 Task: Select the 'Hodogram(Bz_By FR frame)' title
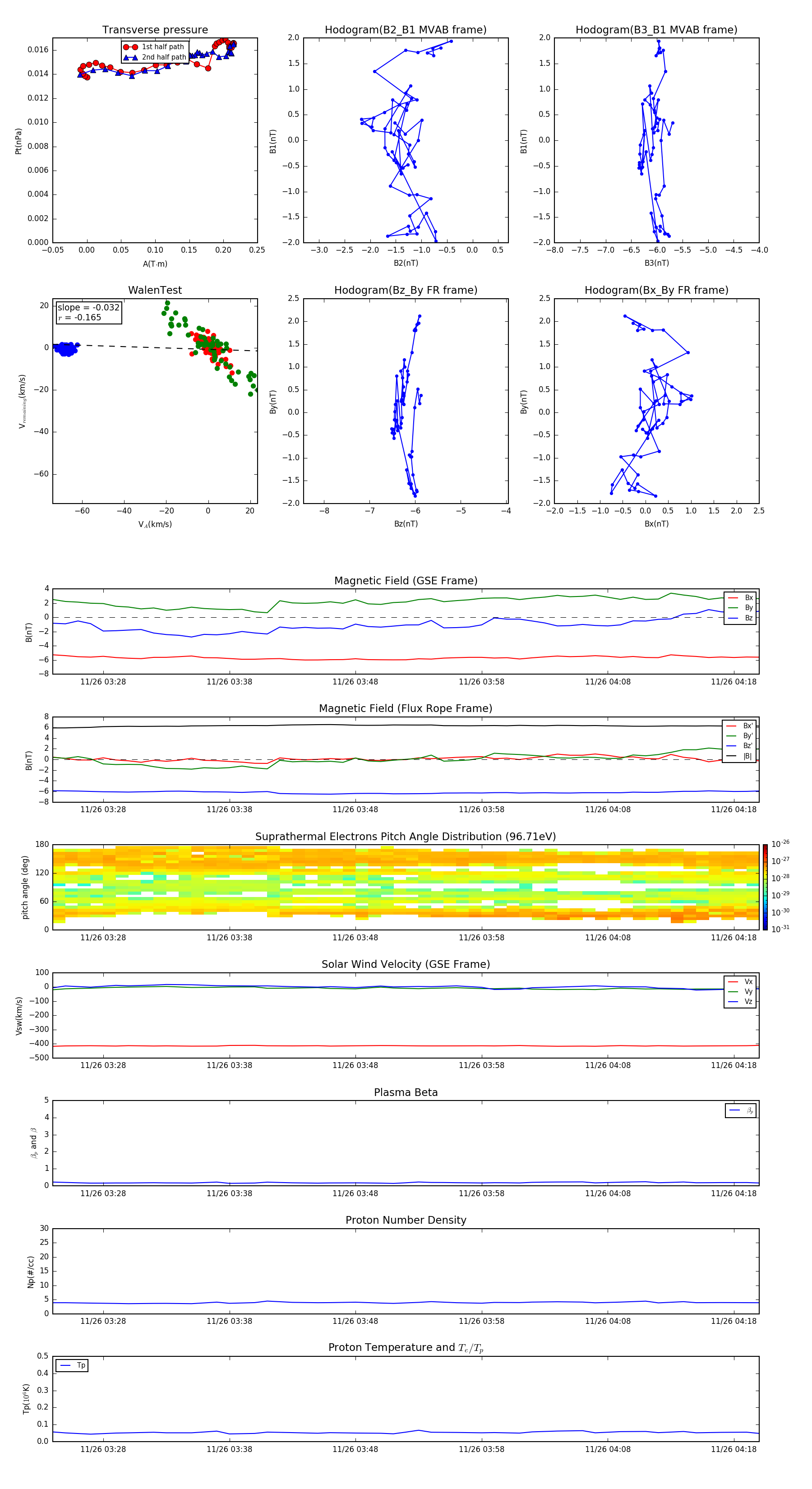pos(406,290)
